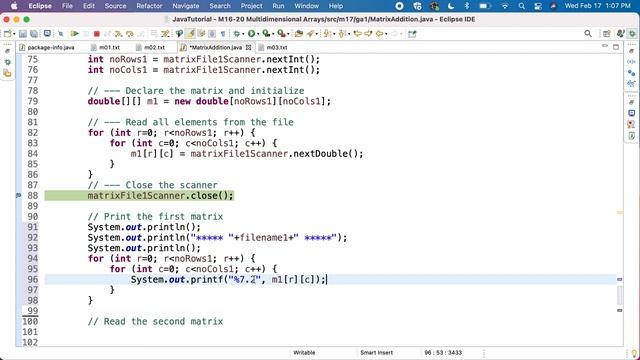
Task: Open the Previous Annotation dropdown arrow
Action: (x=349, y=34)
